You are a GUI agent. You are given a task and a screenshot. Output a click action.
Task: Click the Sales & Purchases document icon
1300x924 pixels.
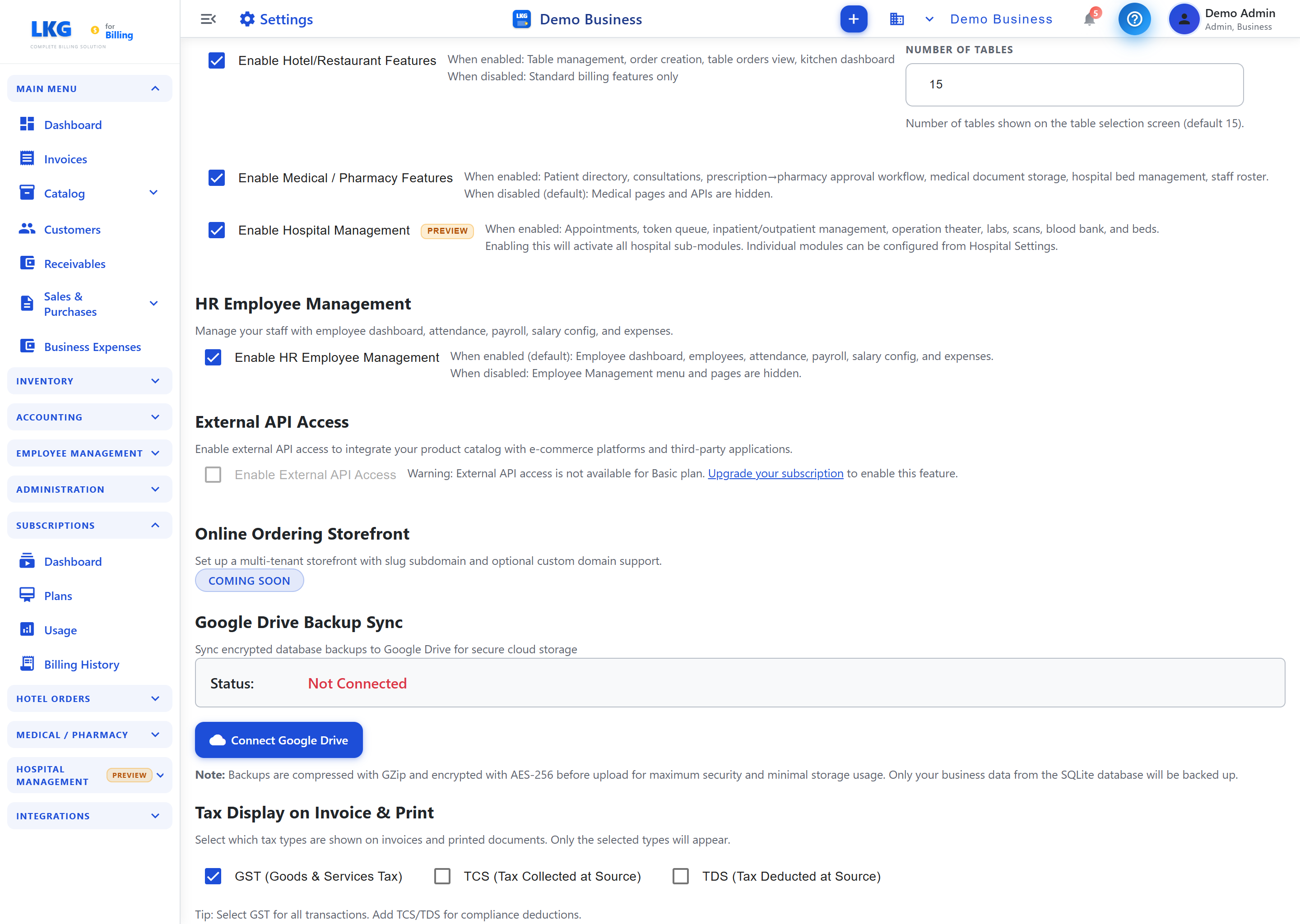(27, 303)
